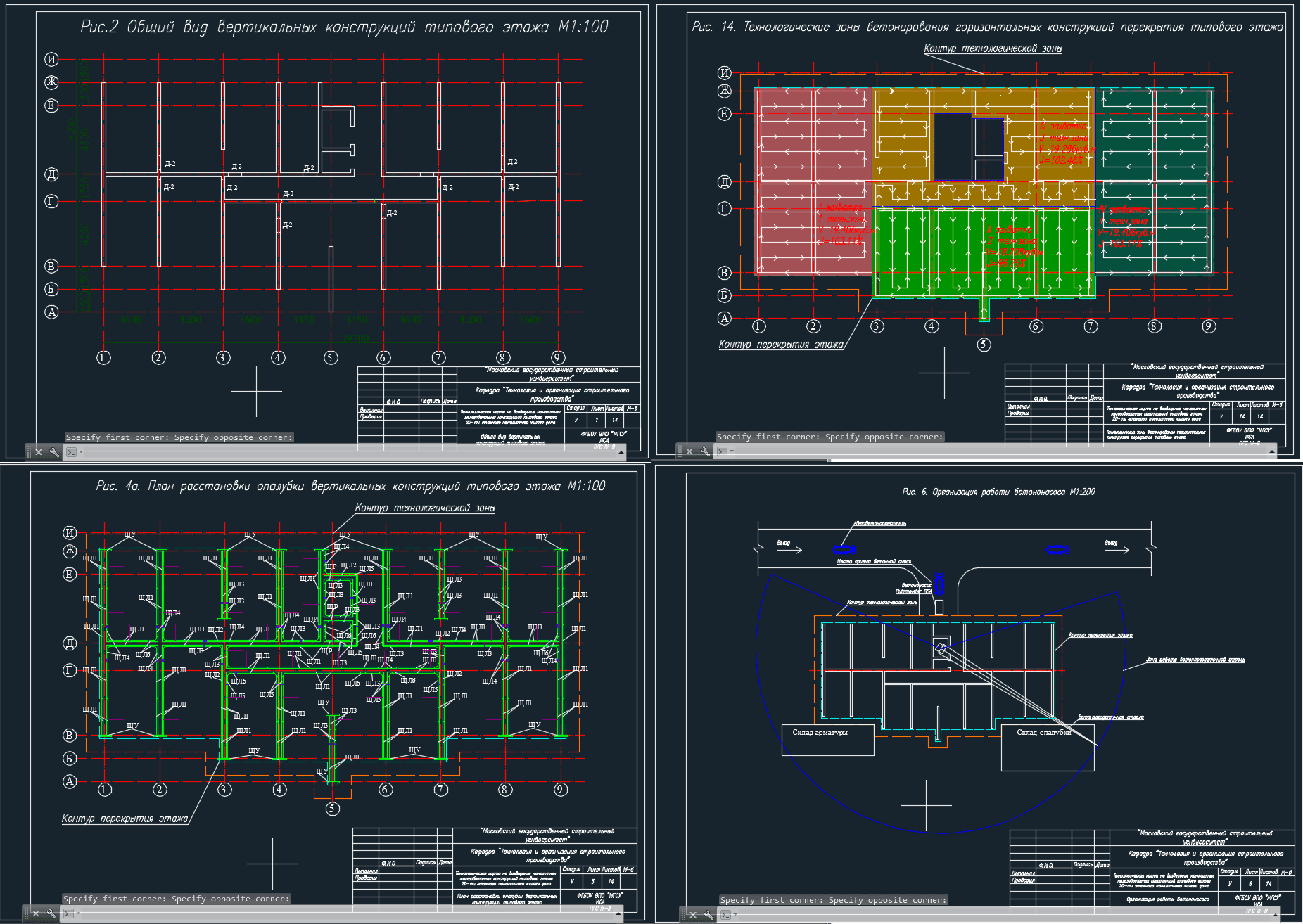Open command line customize wrench in Рис.2 drawing

[x=53, y=452]
